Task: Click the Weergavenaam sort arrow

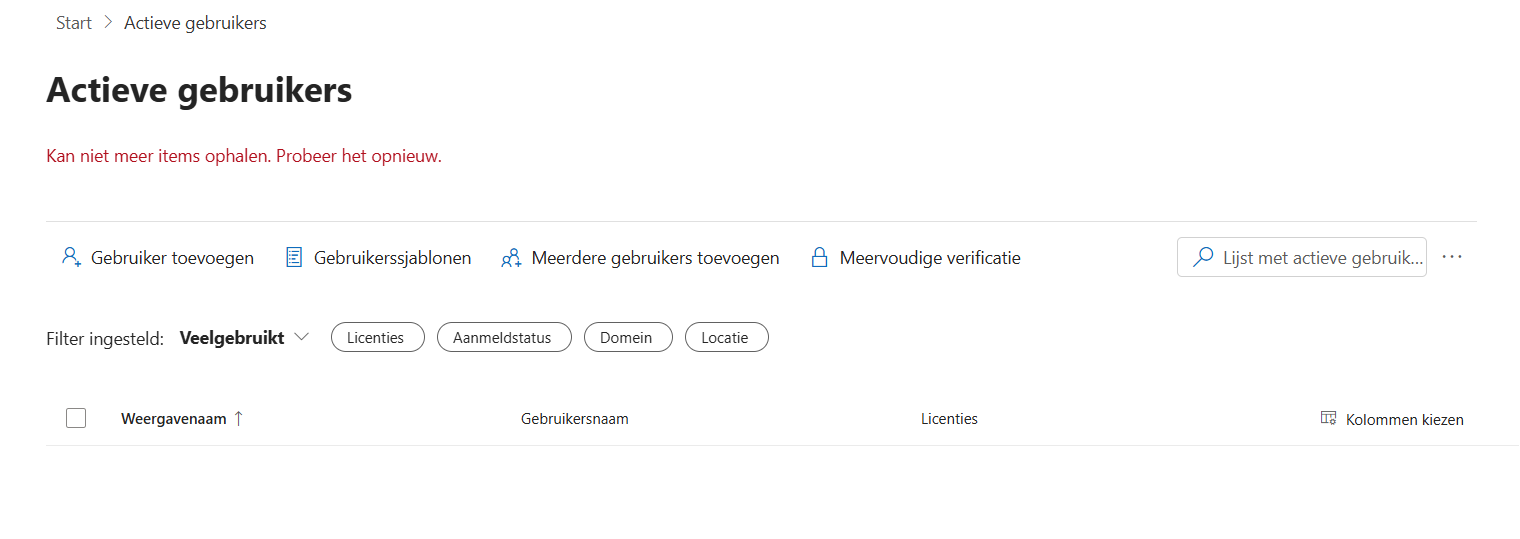Action: point(238,418)
